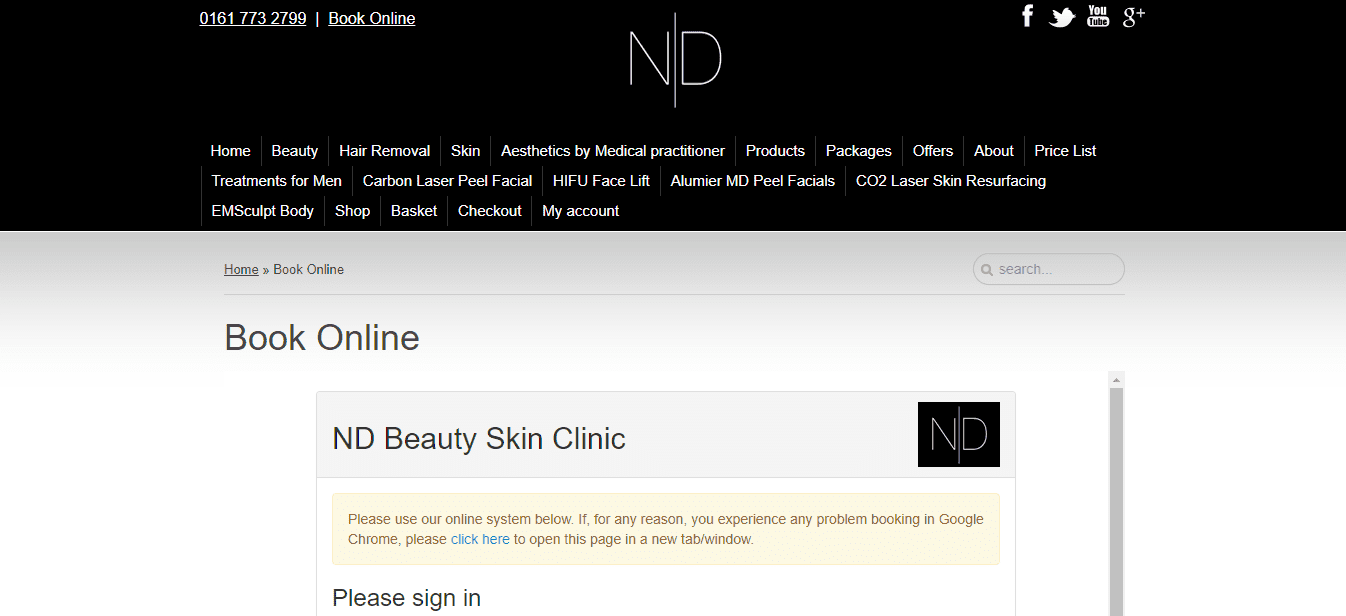Image resolution: width=1346 pixels, height=616 pixels.
Task: Open CO2 Laser Skin Resurfacing page
Action: (950, 181)
